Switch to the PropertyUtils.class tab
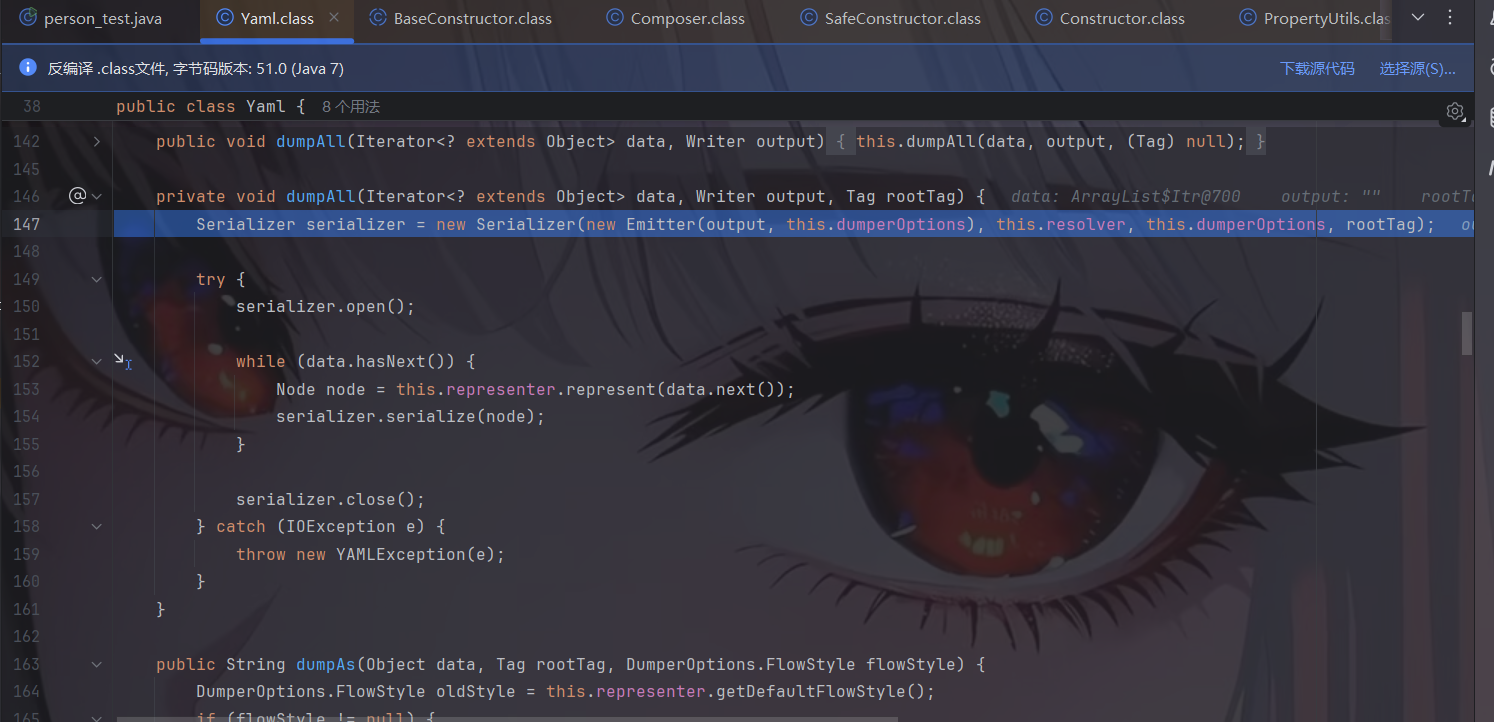 pos(1314,18)
